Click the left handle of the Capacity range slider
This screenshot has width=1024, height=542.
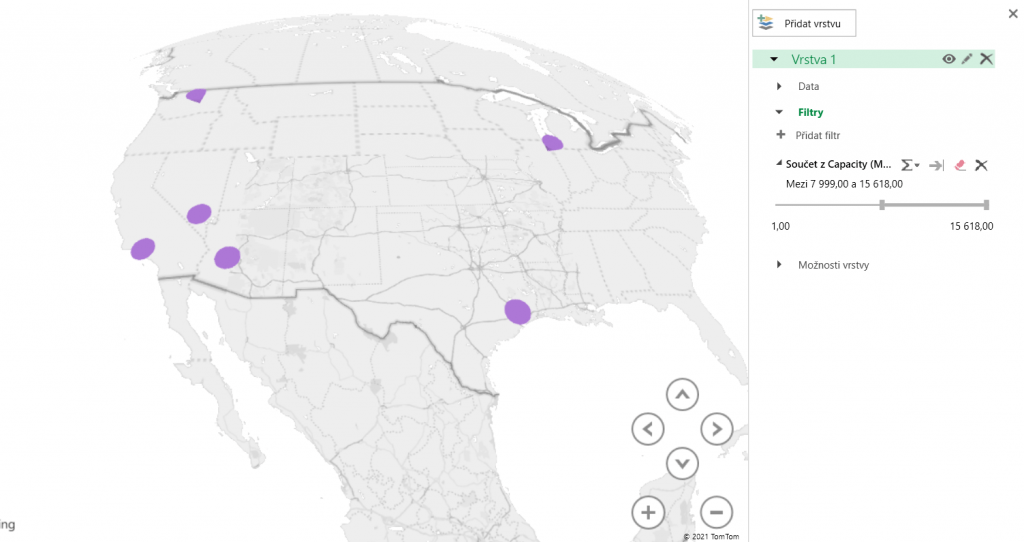882,205
